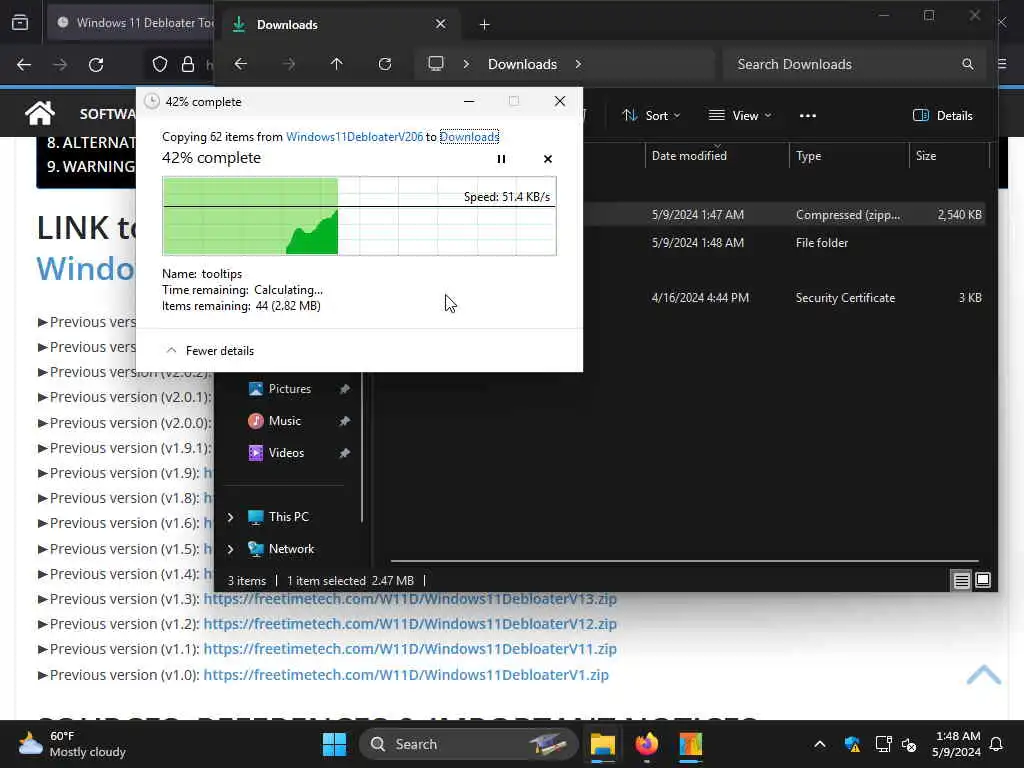Click the scroll-to-top arrow on webpage
This screenshot has height=768, width=1024.
[984, 675]
